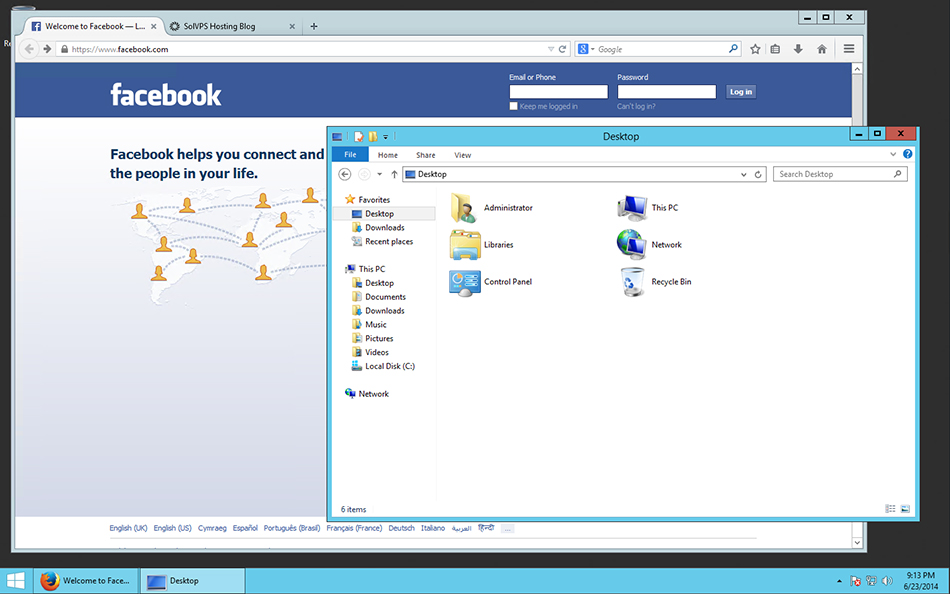Select Music in navigation pane
950x594 pixels.
click(375, 324)
